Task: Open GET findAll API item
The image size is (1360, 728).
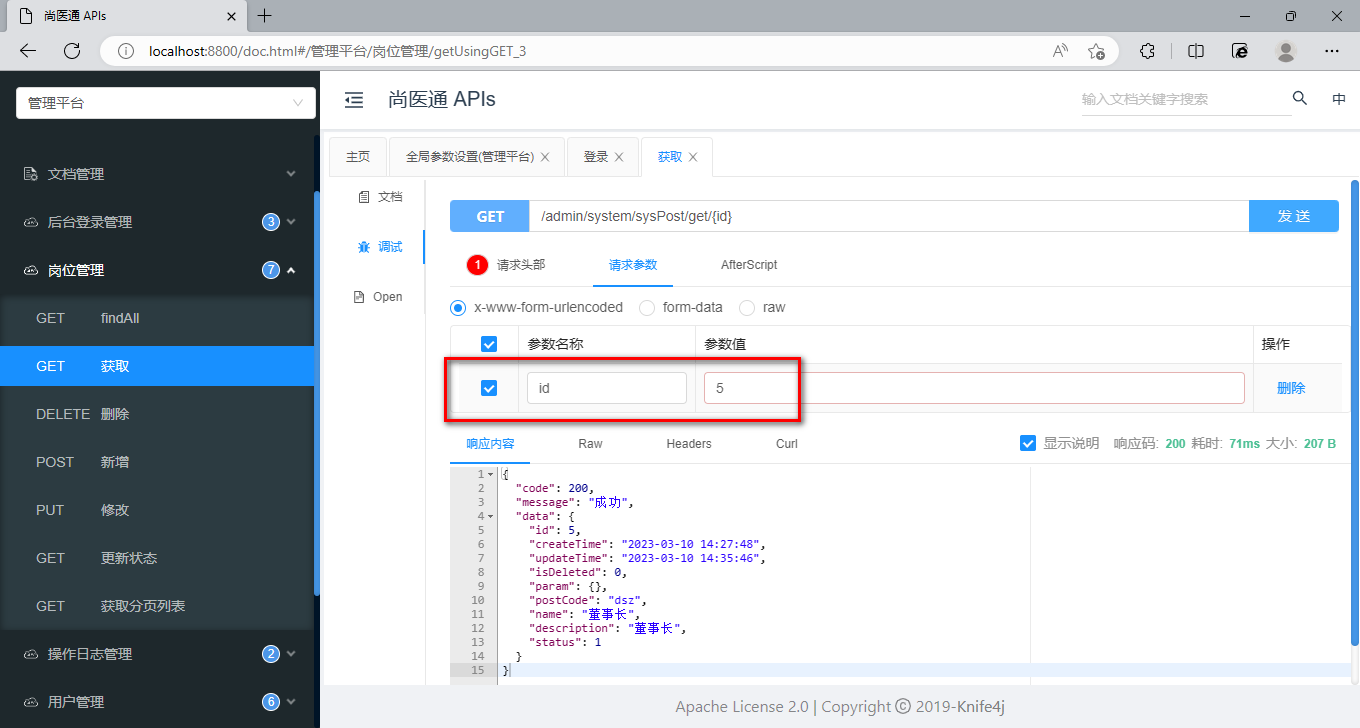Action: pyautogui.click(x=157, y=318)
